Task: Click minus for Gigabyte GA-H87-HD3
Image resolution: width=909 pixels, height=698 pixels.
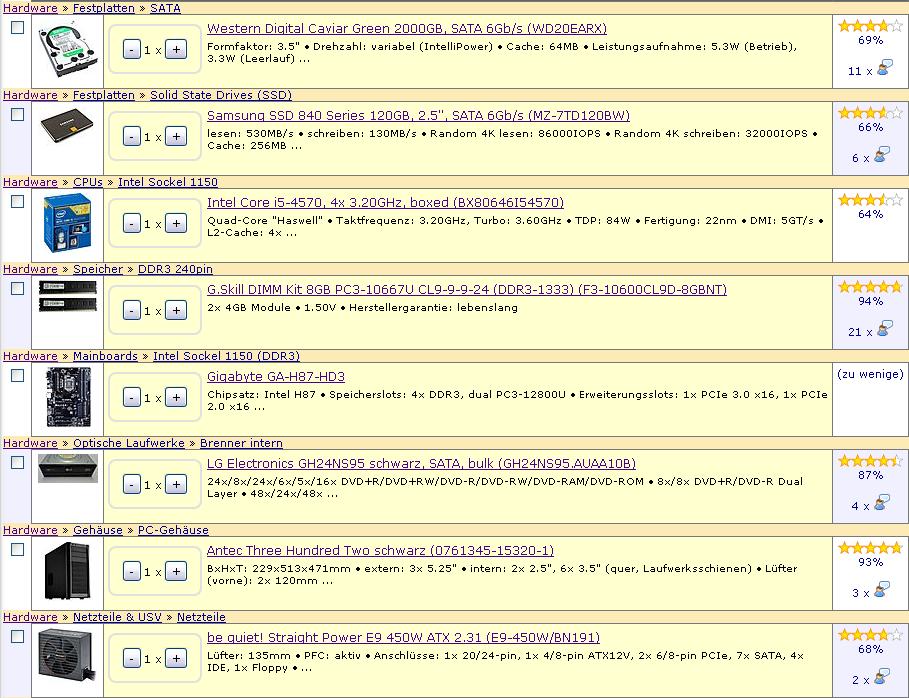Action: click(x=132, y=398)
